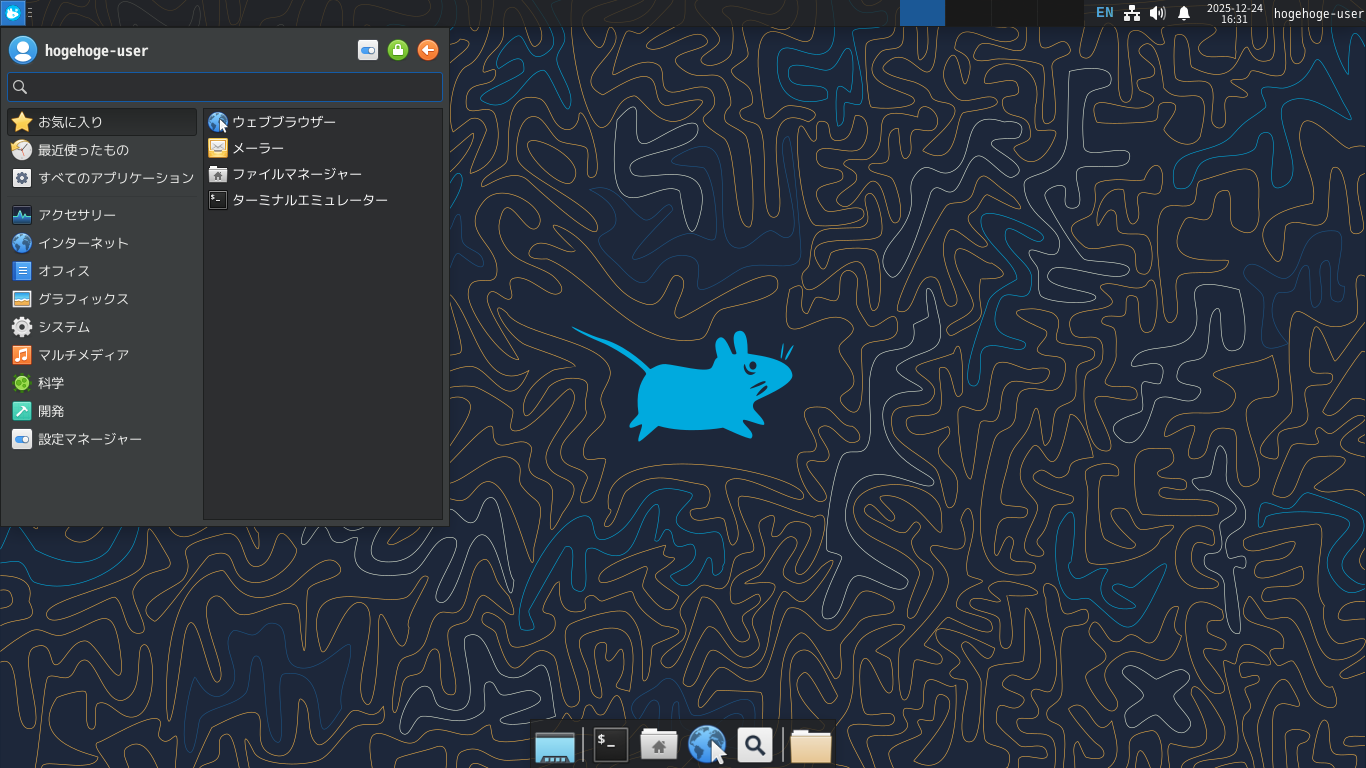Select the お気に入り category
Screen dimensions: 1366x768
coord(102,122)
